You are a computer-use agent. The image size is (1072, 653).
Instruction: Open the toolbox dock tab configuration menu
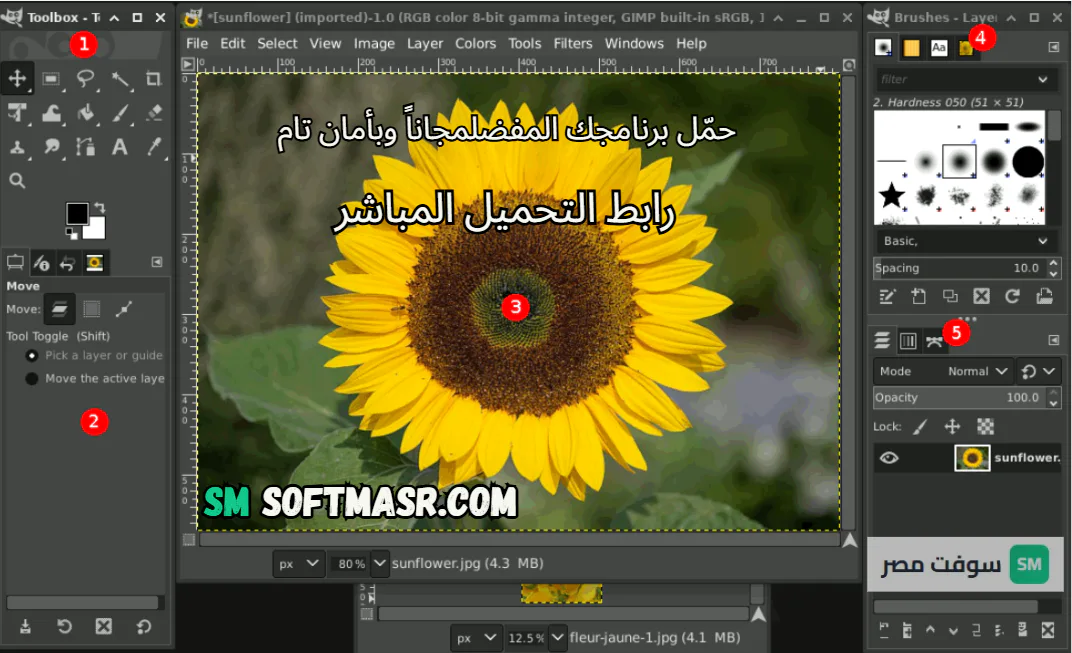[157, 262]
